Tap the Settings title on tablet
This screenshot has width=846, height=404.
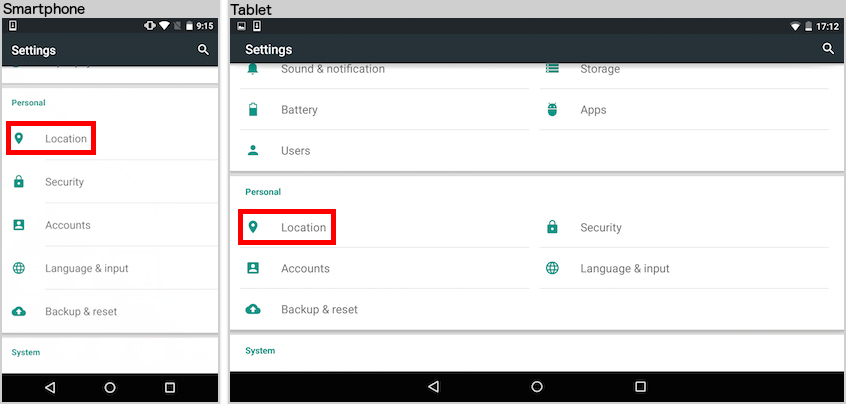tap(268, 50)
